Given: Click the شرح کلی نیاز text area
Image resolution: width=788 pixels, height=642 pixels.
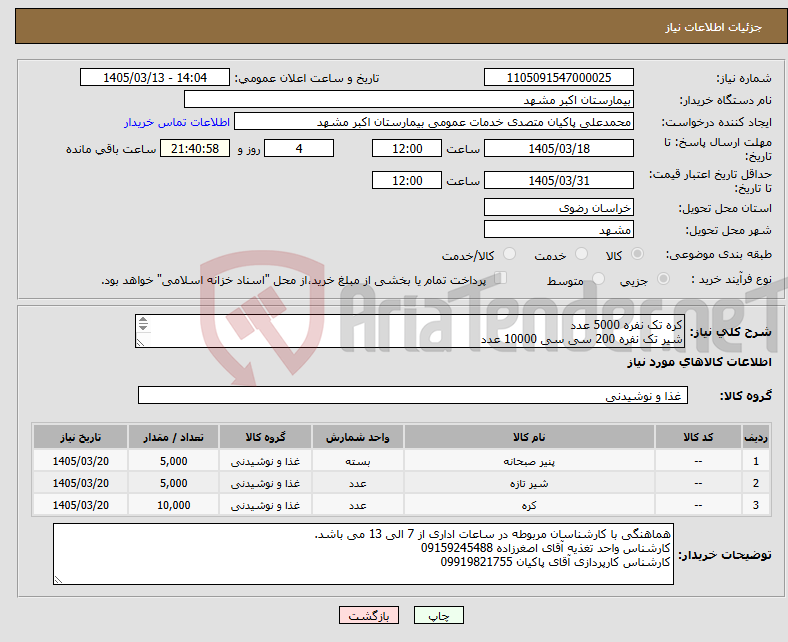Looking at the screenshot, I should 410,331.
